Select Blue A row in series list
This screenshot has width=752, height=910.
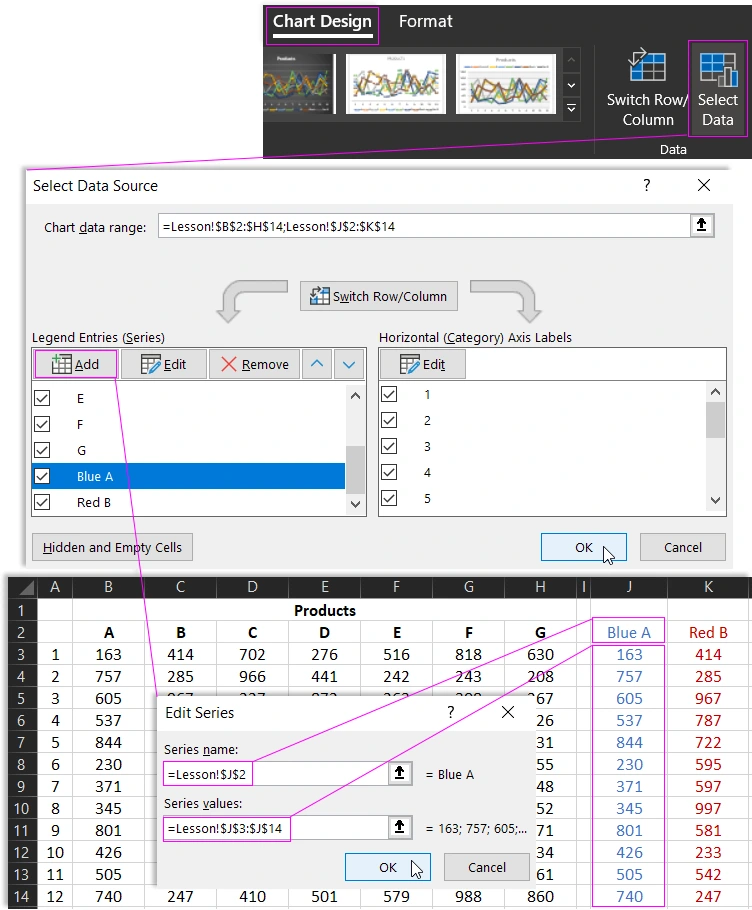pos(189,476)
